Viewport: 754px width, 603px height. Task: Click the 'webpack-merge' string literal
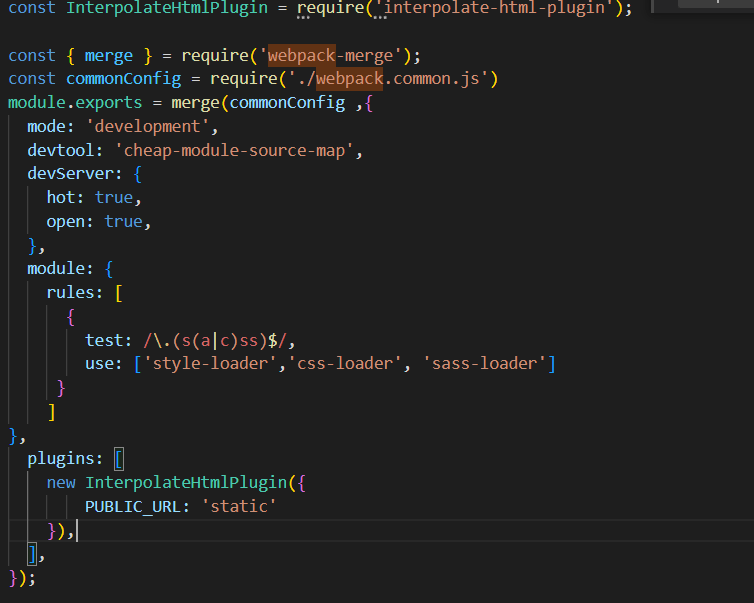(x=330, y=56)
